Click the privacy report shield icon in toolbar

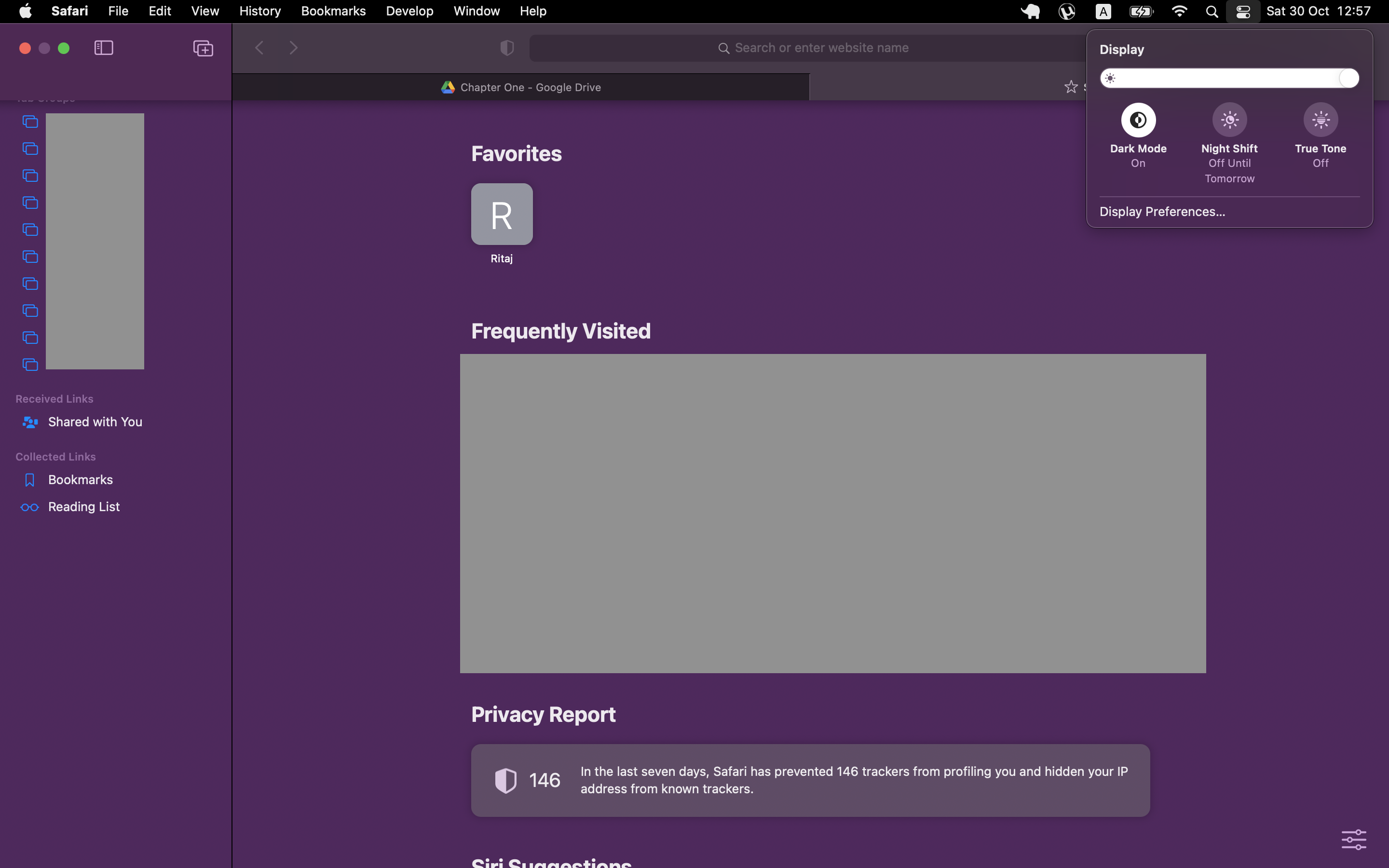point(506,48)
